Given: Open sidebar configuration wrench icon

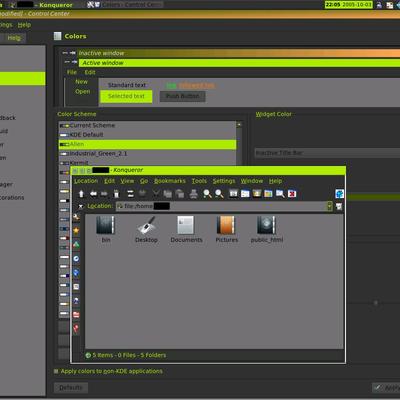Looking at the screenshot, I should pyautogui.click(x=76, y=217).
